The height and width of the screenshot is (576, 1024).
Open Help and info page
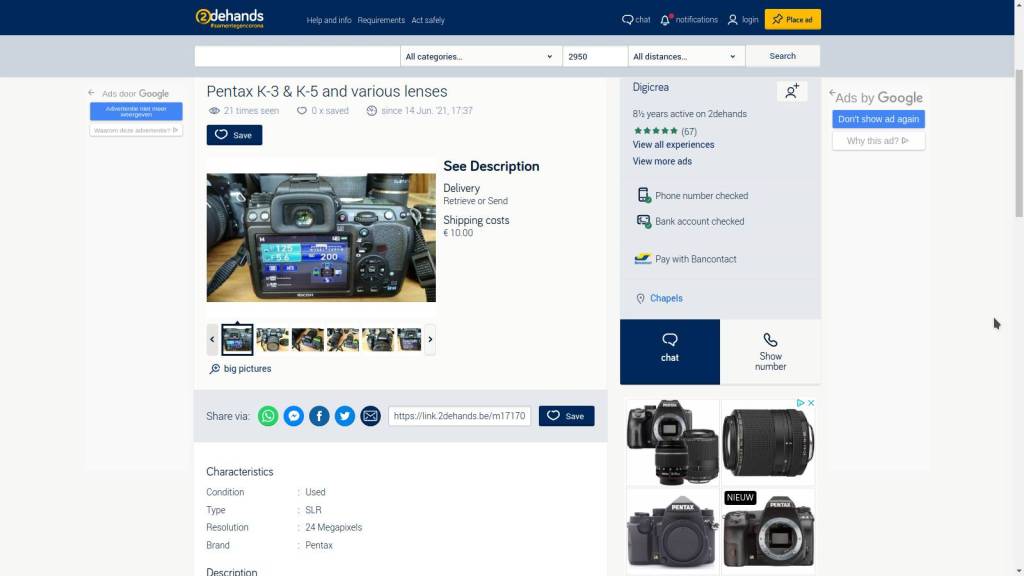(328, 20)
